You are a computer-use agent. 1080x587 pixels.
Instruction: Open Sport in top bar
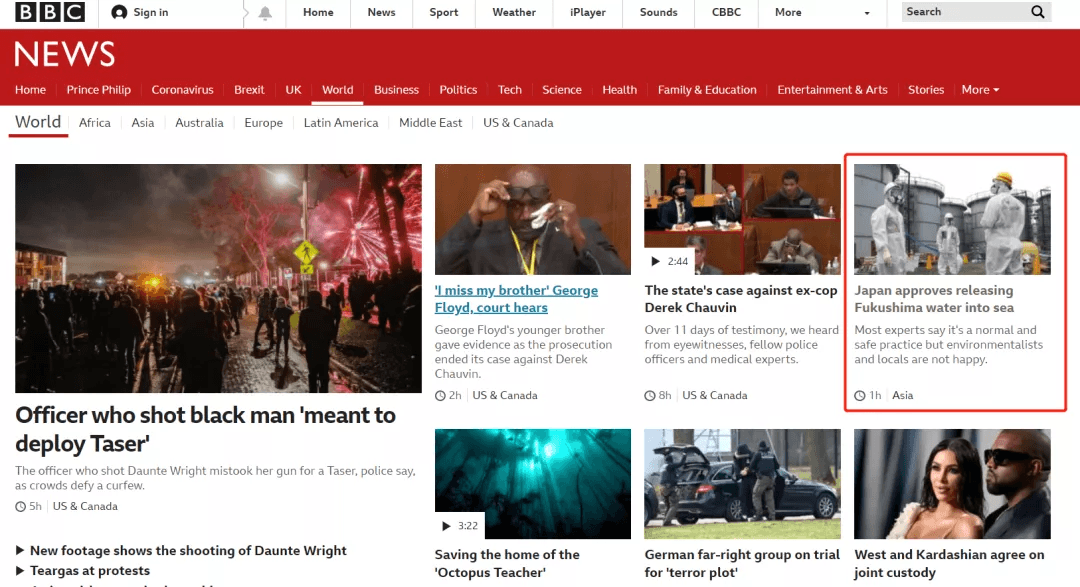(444, 12)
